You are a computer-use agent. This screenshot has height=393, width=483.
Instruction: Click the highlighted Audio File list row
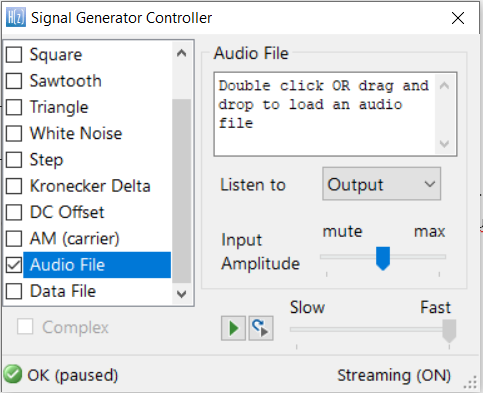pos(97,265)
